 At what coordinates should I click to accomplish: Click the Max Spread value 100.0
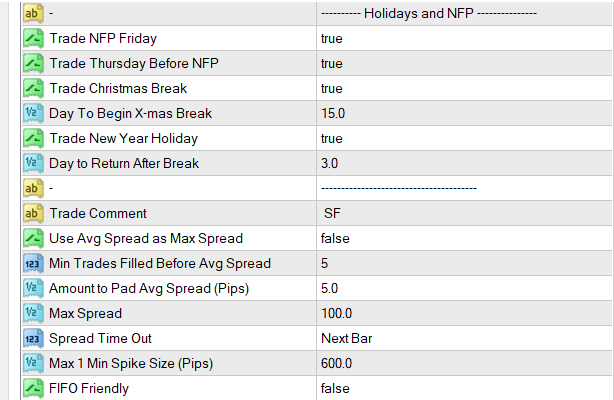pyautogui.click(x=337, y=313)
